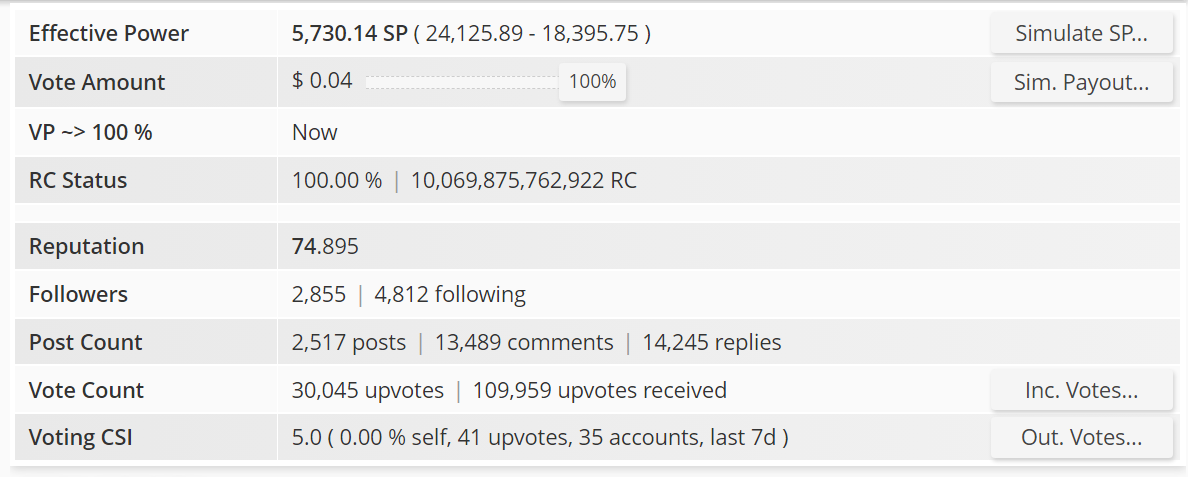
Task: Click the 14,245 replies count
Action: 712,343
